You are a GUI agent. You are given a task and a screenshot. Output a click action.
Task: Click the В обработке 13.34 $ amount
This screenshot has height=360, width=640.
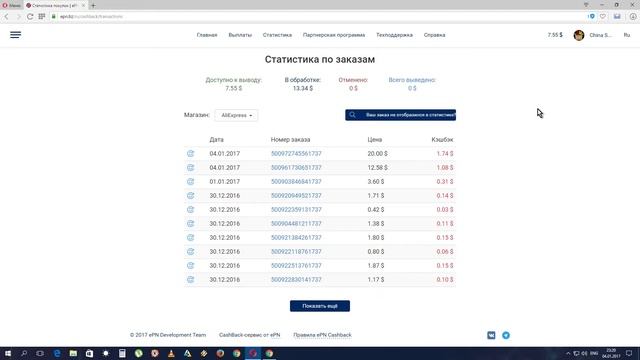[x=303, y=88]
